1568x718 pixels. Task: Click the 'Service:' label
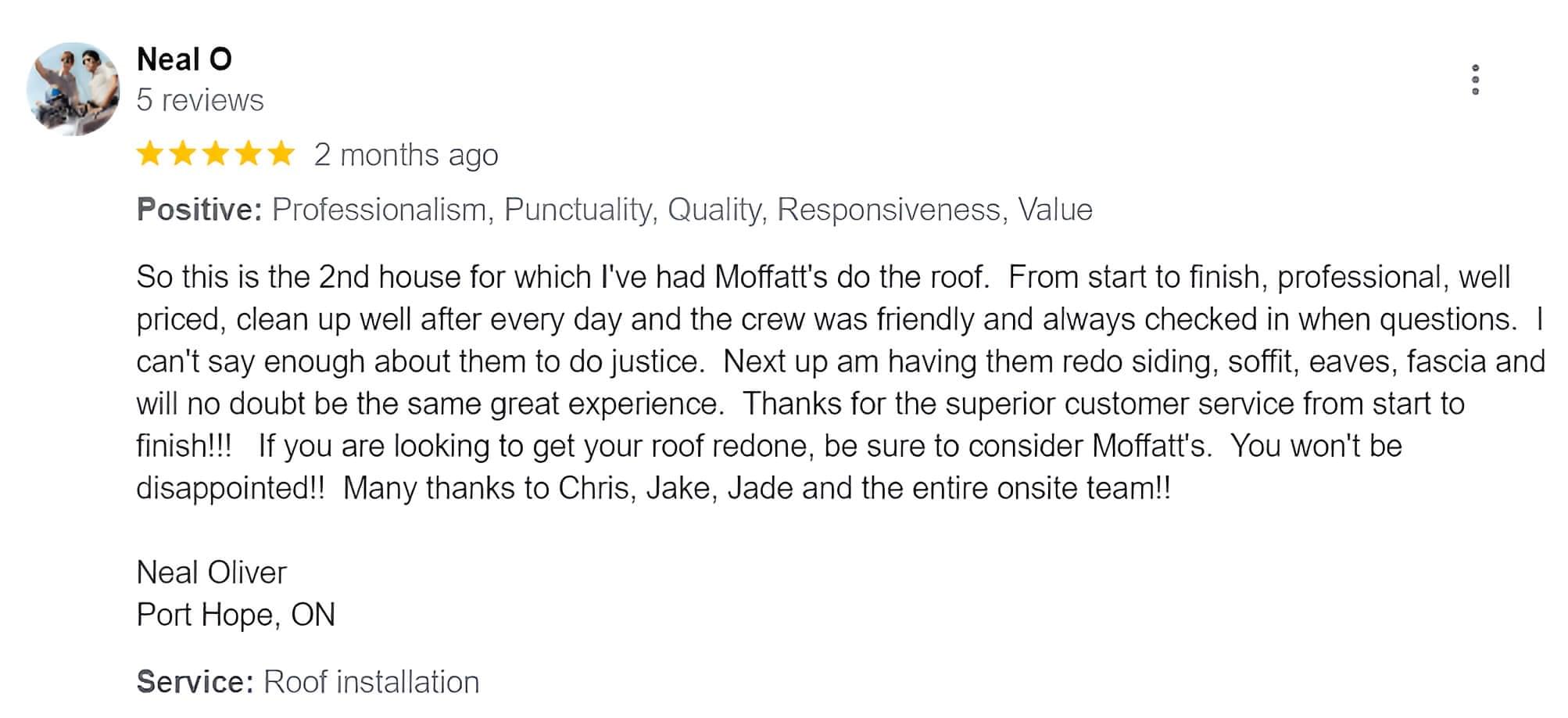195,682
